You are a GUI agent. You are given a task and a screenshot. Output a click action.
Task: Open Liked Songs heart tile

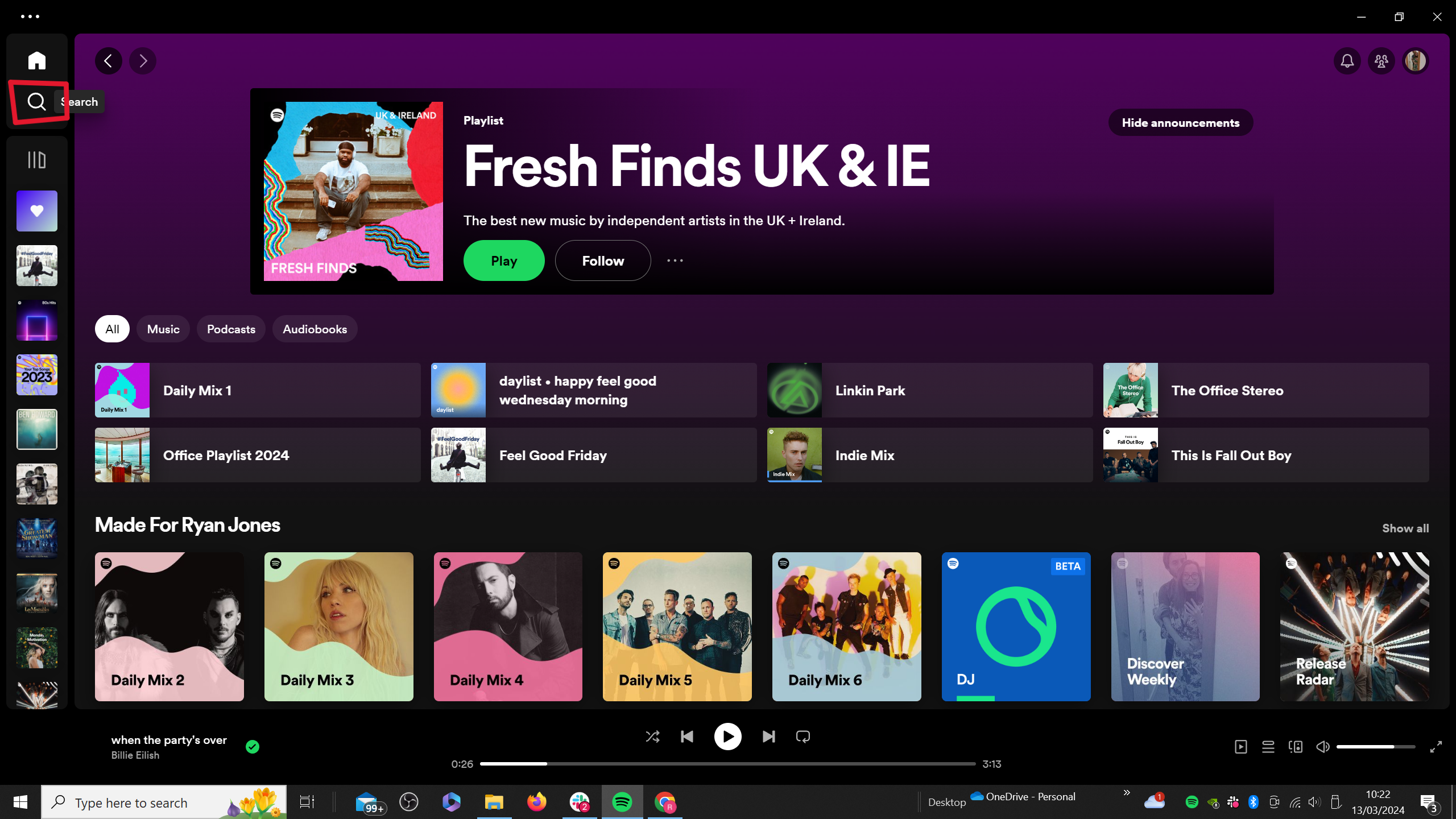(x=37, y=211)
